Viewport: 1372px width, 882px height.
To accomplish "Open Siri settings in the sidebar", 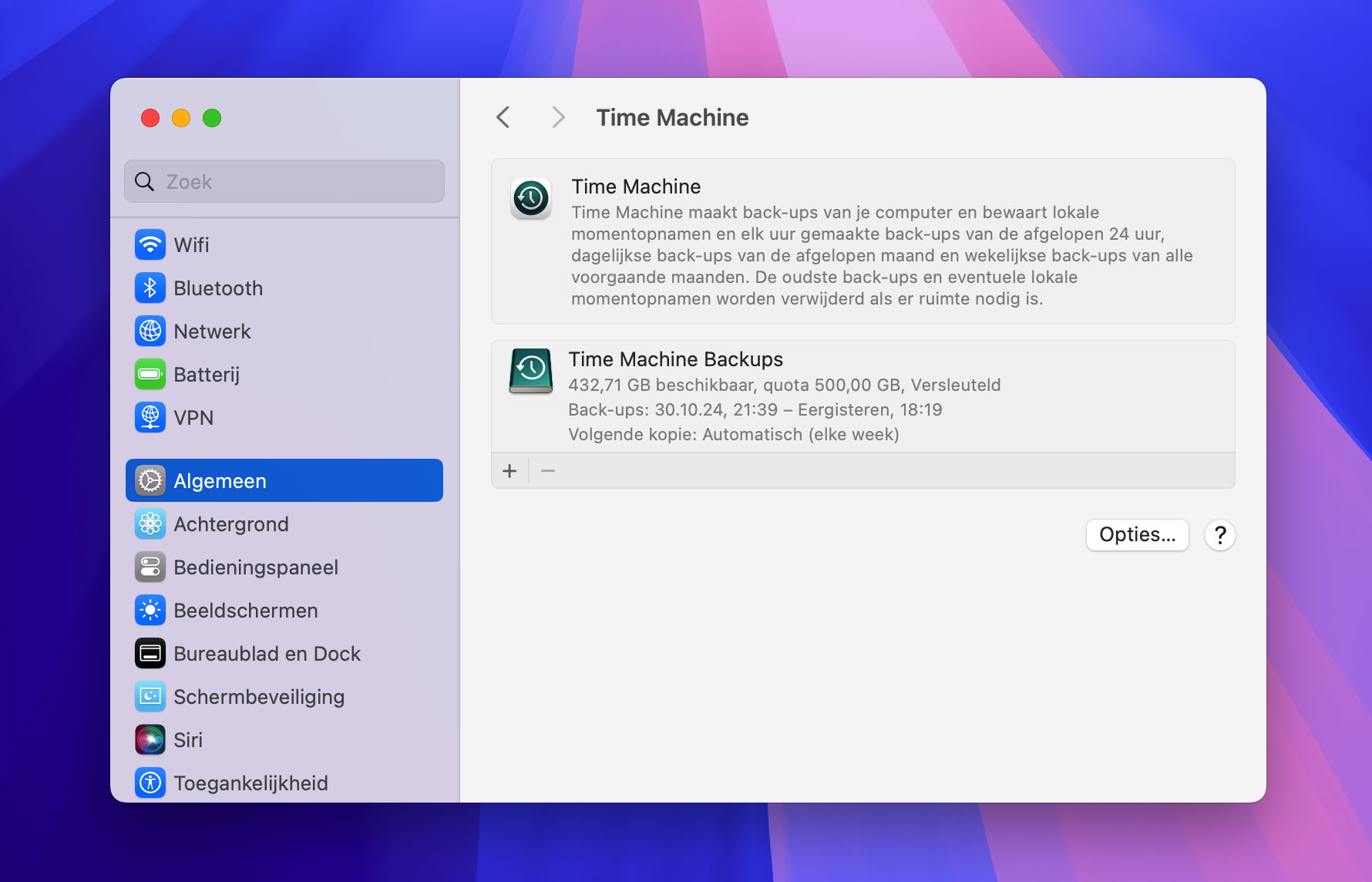I will click(x=284, y=740).
